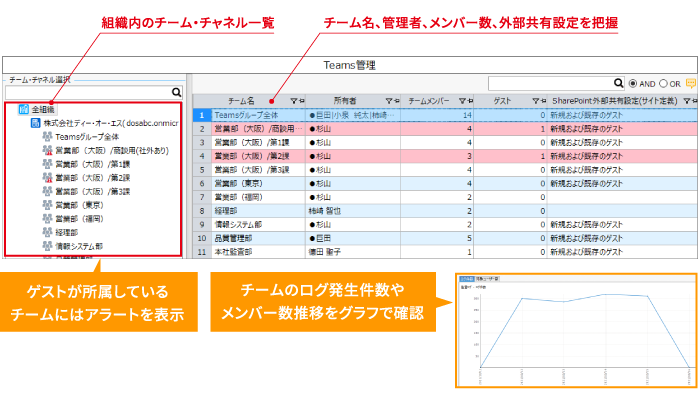Viewport: 700px width, 397px height.
Task: Click the team icon for 経理部 in tree
Action: coord(47,232)
